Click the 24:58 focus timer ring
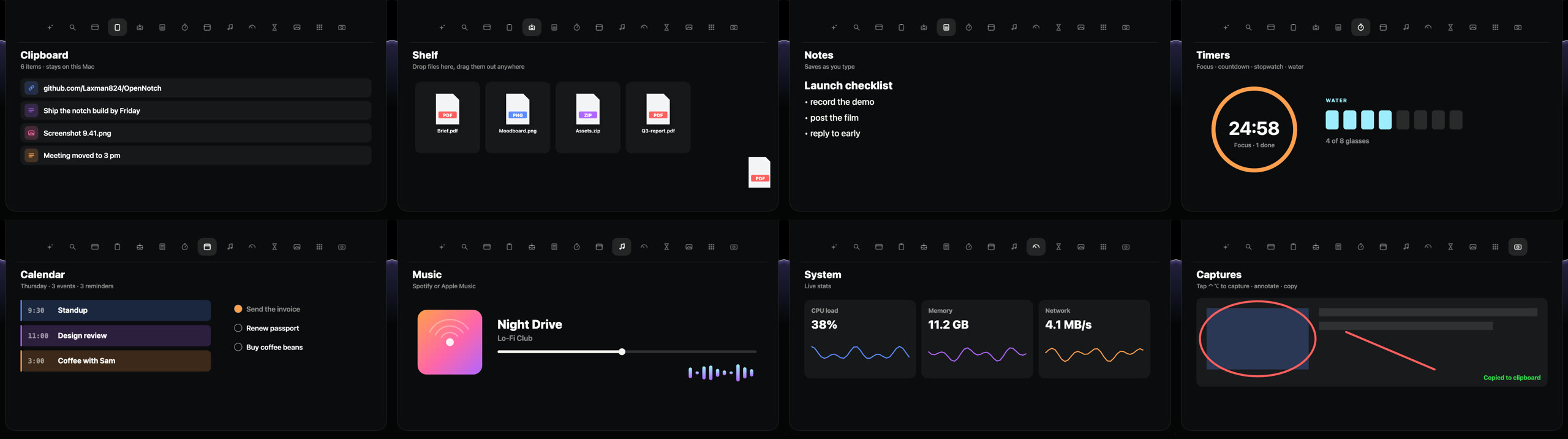1568x439 pixels. [1254, 129]
